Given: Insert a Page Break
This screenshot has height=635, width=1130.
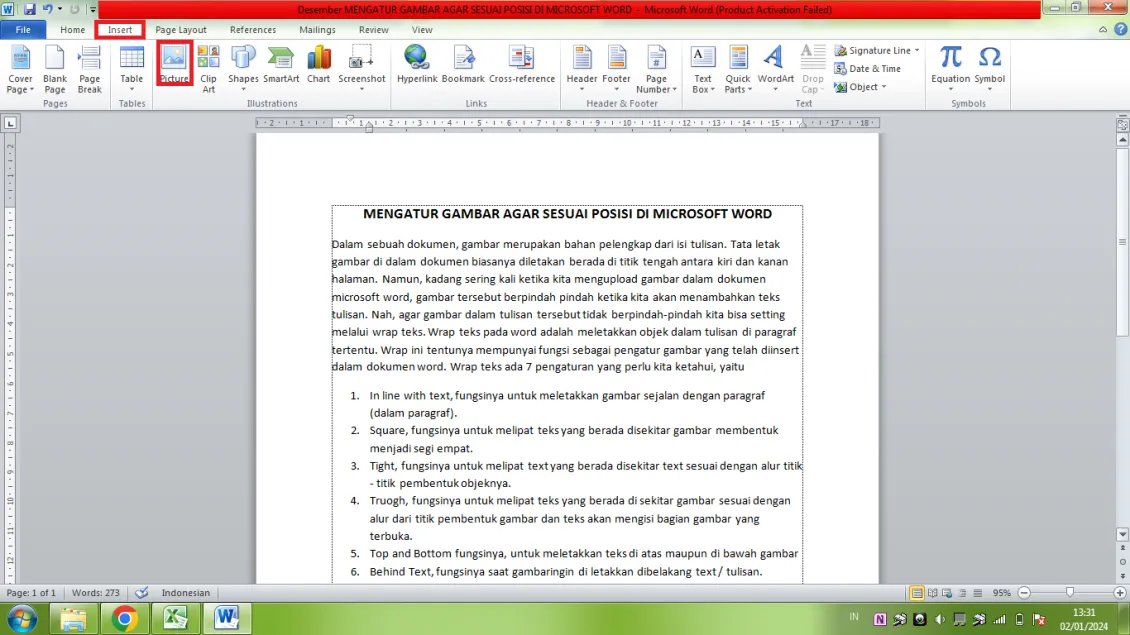Looking at the screenshot, I should click(89, 69).
